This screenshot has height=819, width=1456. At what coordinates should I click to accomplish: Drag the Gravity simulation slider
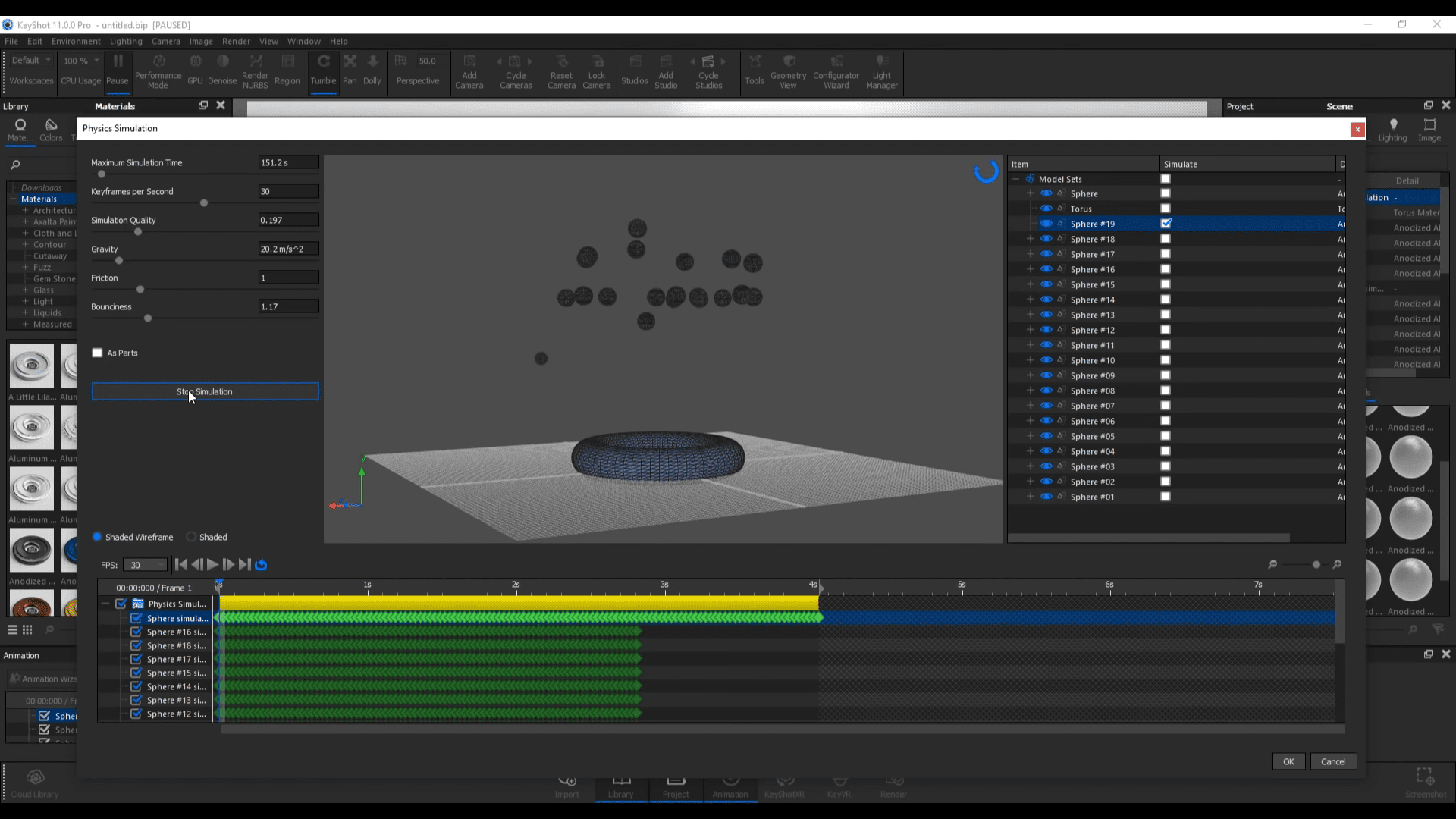(119, 261)
